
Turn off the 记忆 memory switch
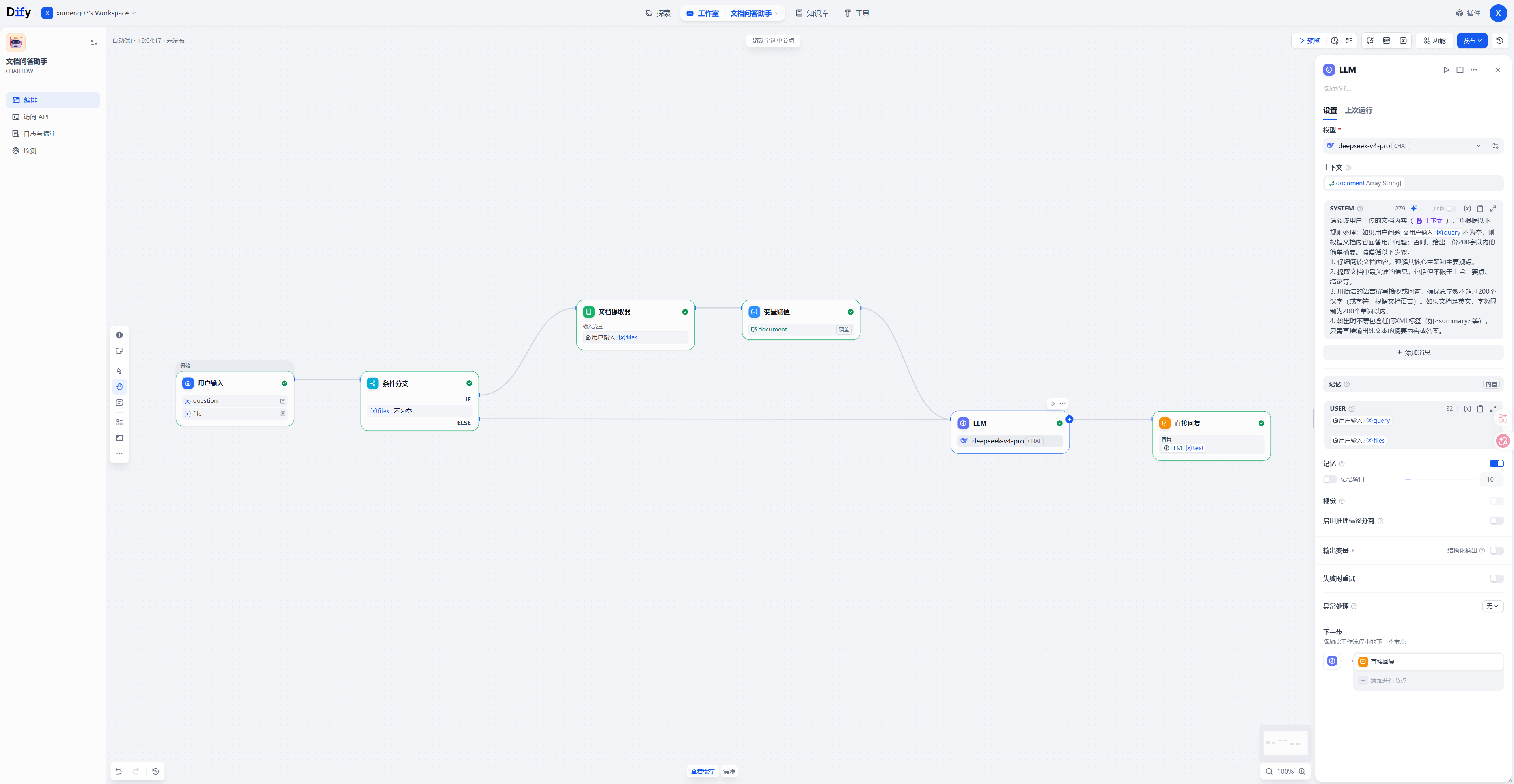(1496, 464)
